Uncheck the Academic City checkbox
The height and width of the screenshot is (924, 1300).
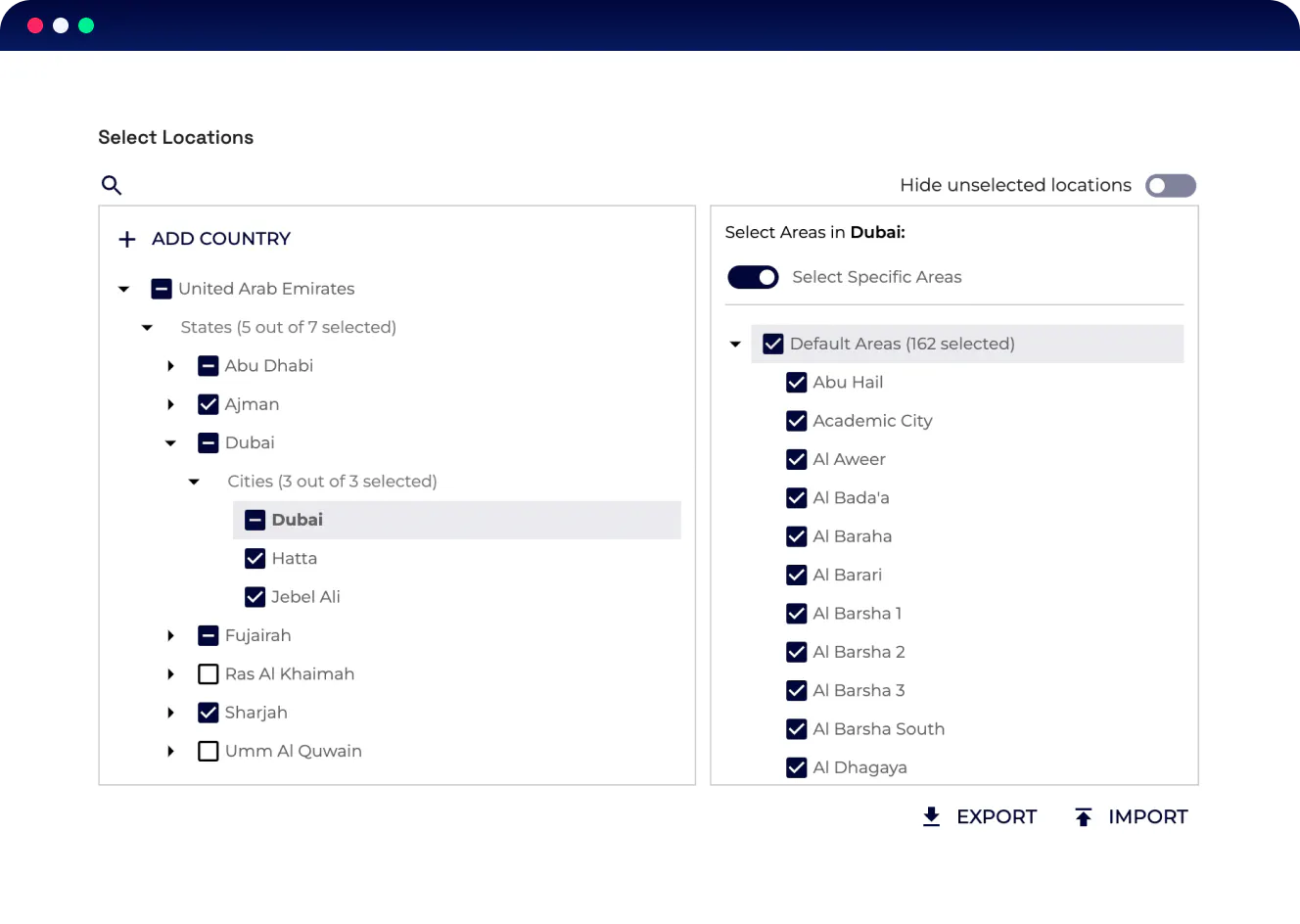[797, 421]
